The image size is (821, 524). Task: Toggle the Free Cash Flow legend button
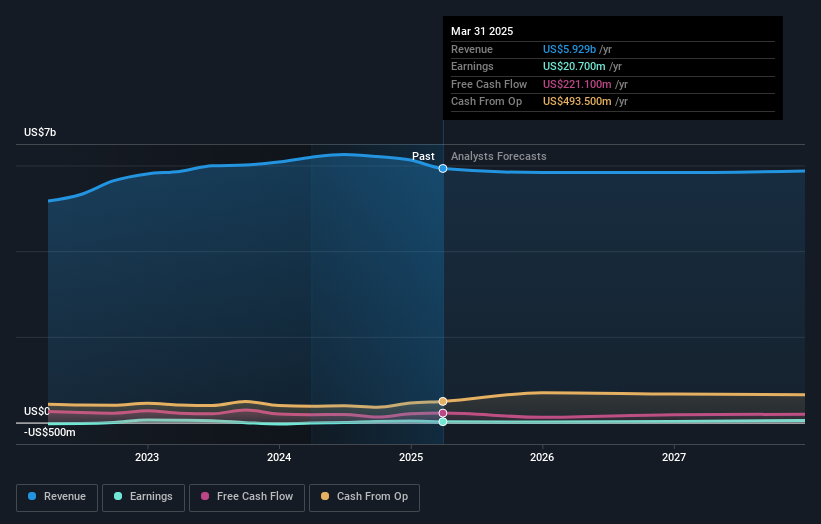[247, 497]
